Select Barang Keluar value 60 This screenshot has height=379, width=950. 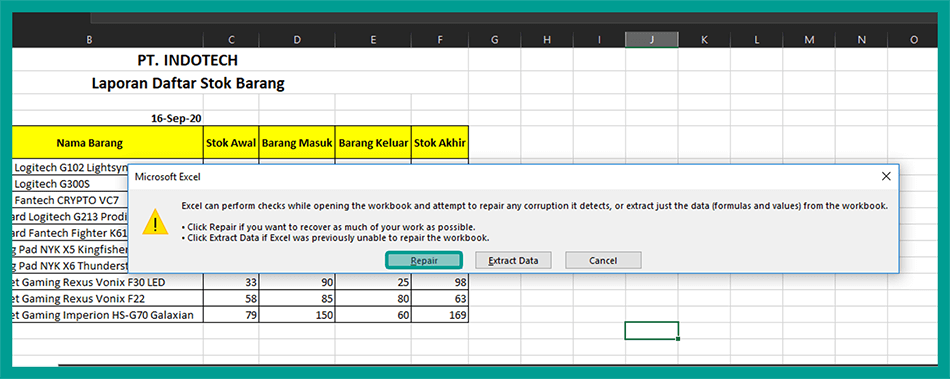[x=373, y=315]
